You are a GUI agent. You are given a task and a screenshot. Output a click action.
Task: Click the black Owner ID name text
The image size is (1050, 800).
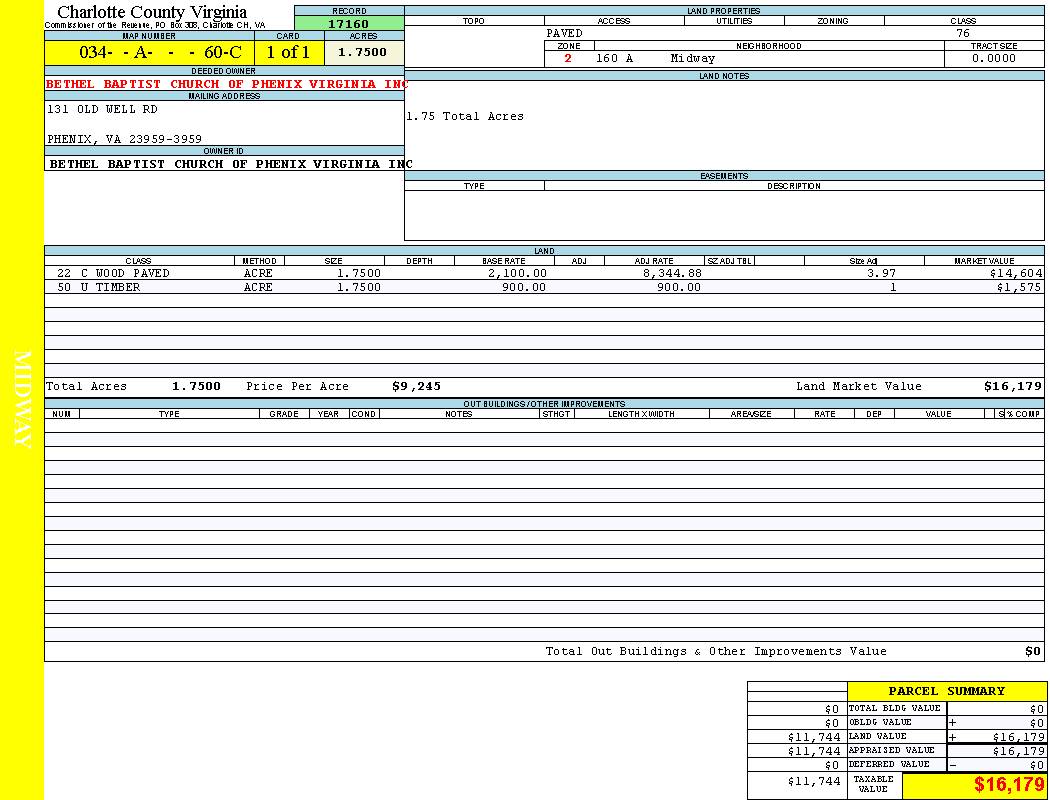230,163
